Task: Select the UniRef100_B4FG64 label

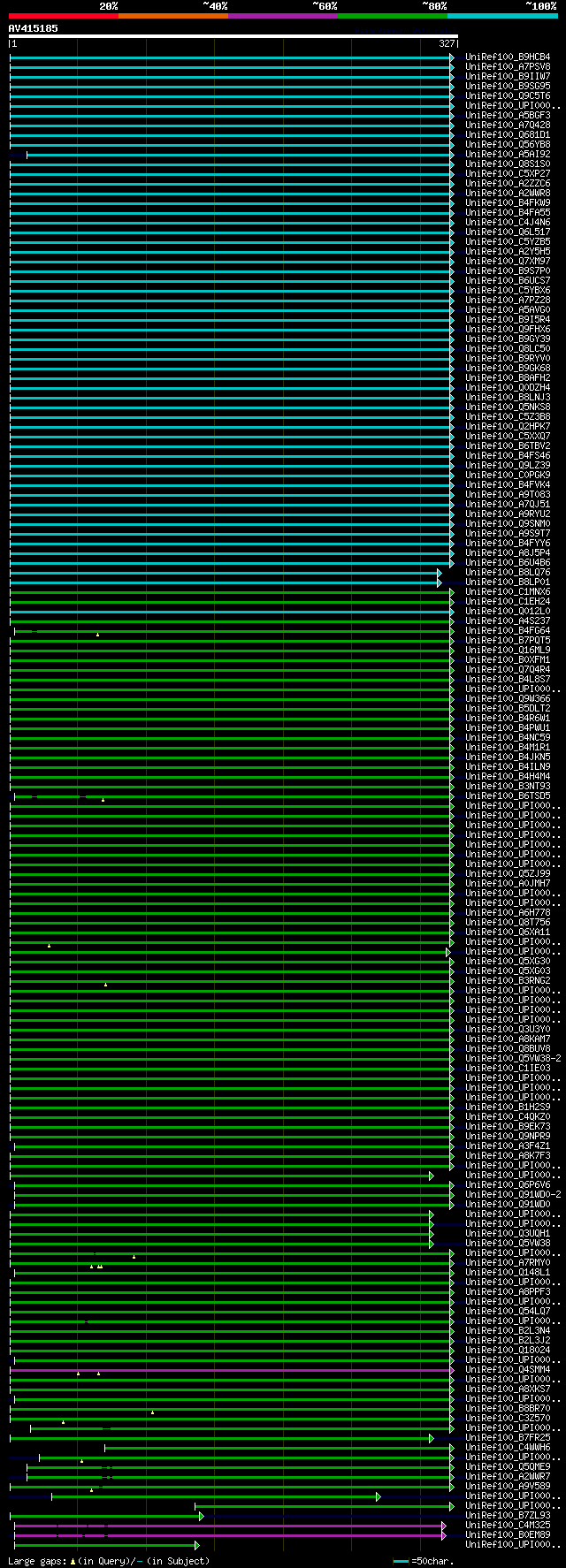Action: (x=508, y=631)
